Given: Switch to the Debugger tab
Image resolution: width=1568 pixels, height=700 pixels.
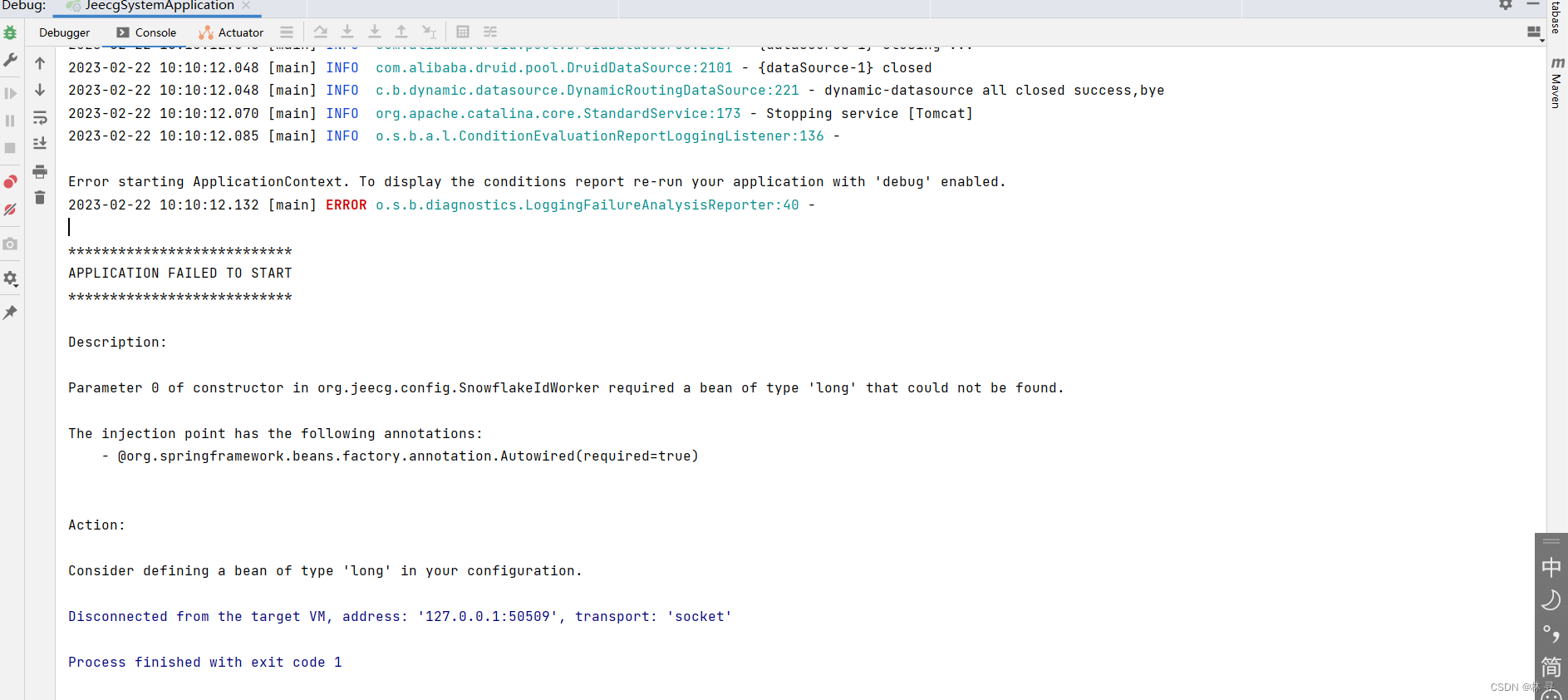Looking at the screenshot, I should 64,32.
